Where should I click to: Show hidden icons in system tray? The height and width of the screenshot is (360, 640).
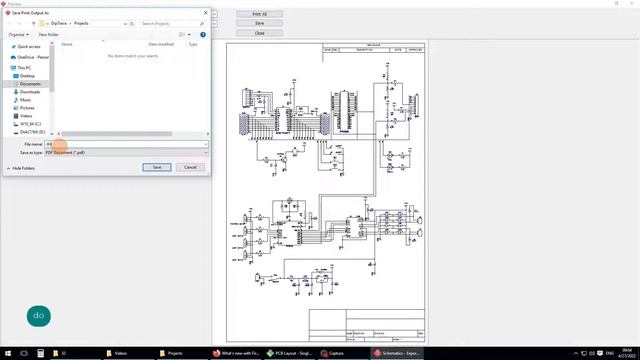pyautogui.click(x=576, y=353)
